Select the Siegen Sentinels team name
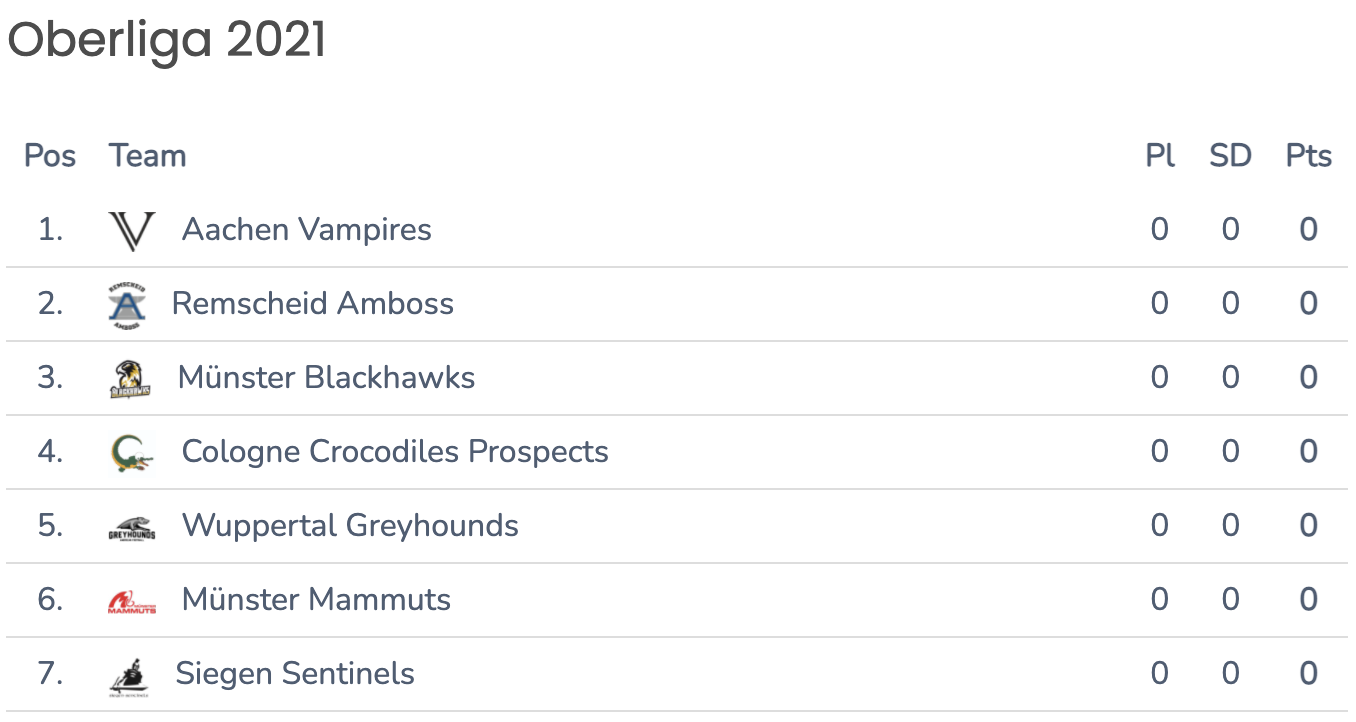Viewport: 1356px width, 722px height. click(x=295, y=674)
